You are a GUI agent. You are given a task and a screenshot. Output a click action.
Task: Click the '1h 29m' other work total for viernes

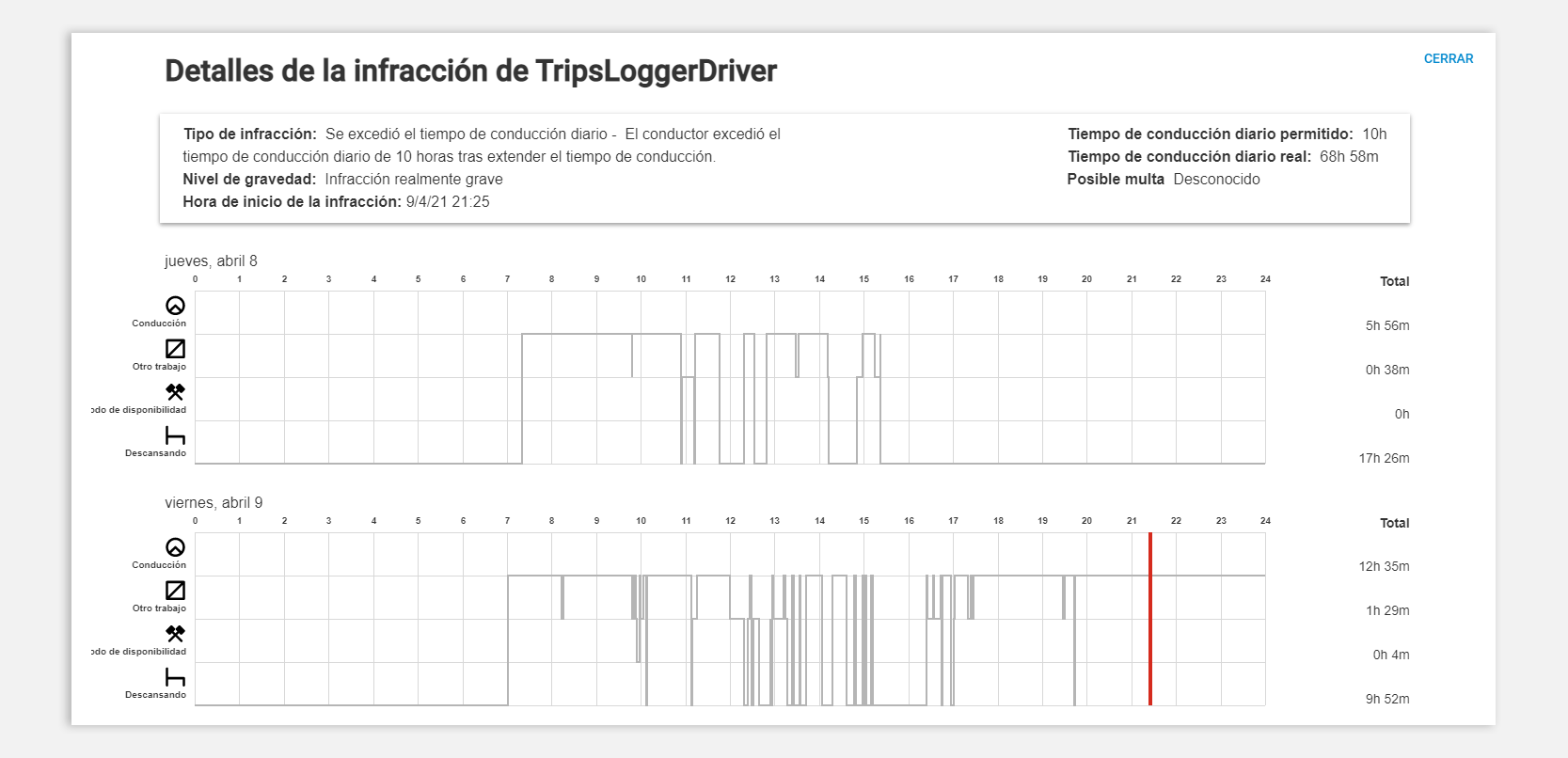(1387, 610)
